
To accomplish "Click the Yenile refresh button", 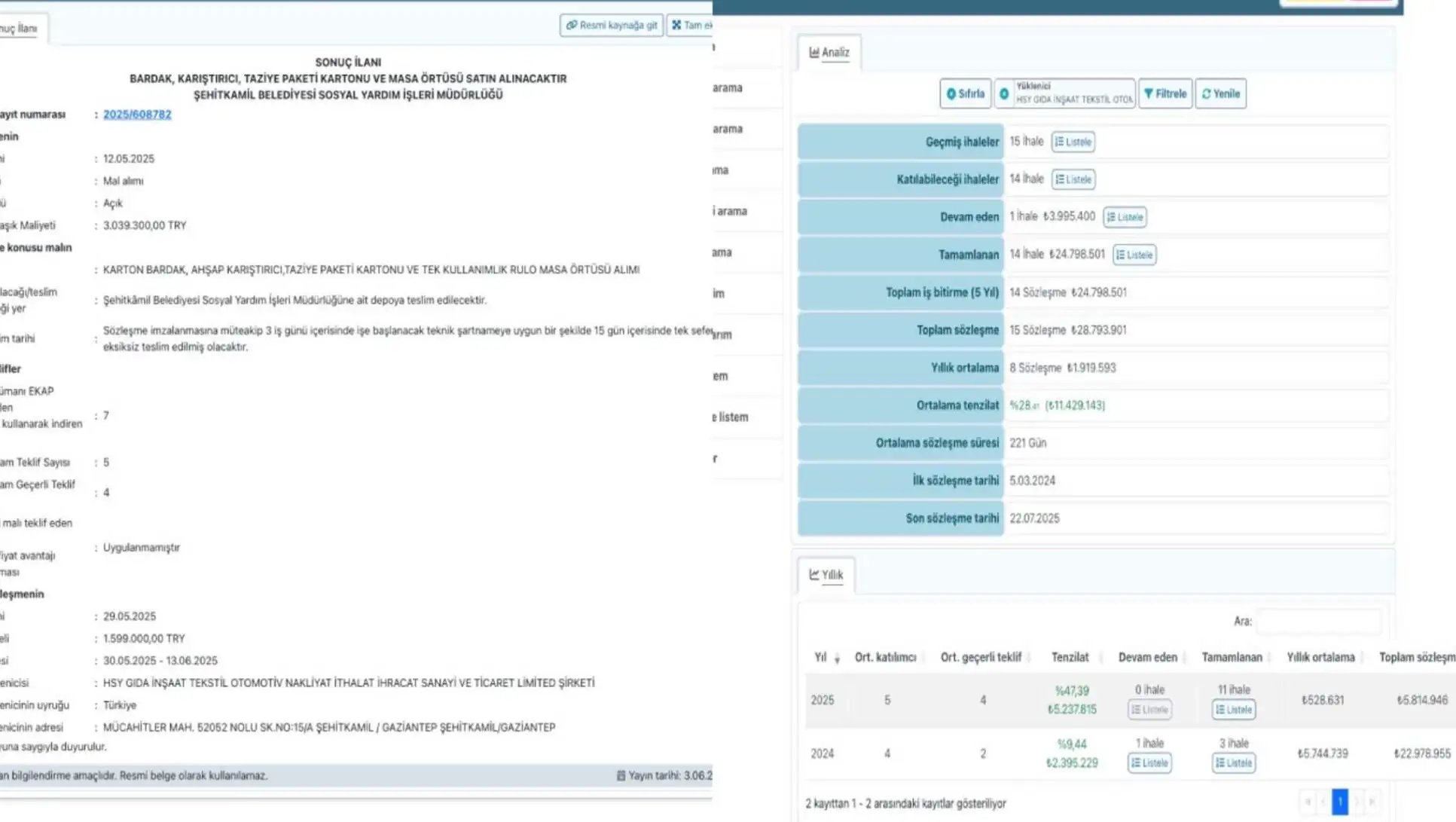I will [x=1220, y=93].
